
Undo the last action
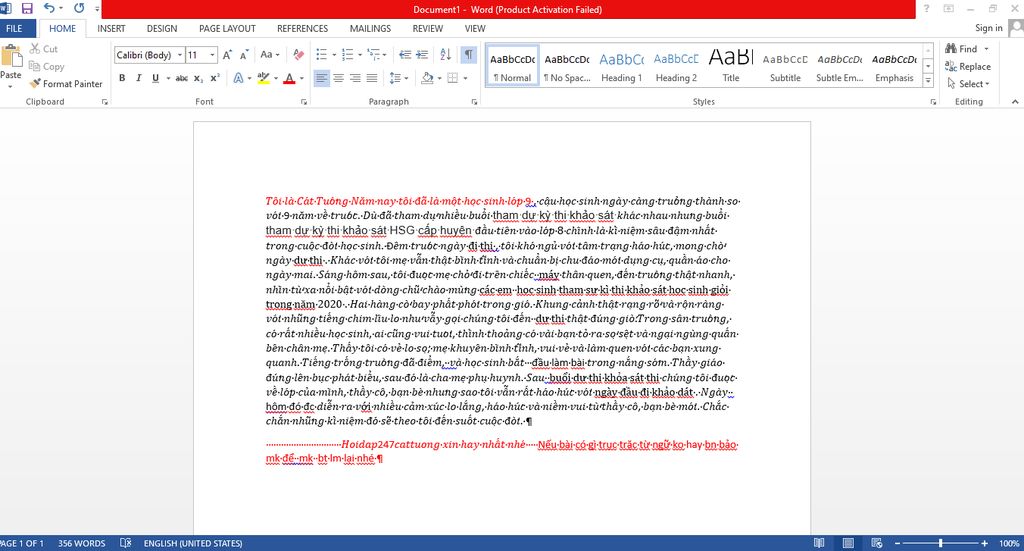49,8
